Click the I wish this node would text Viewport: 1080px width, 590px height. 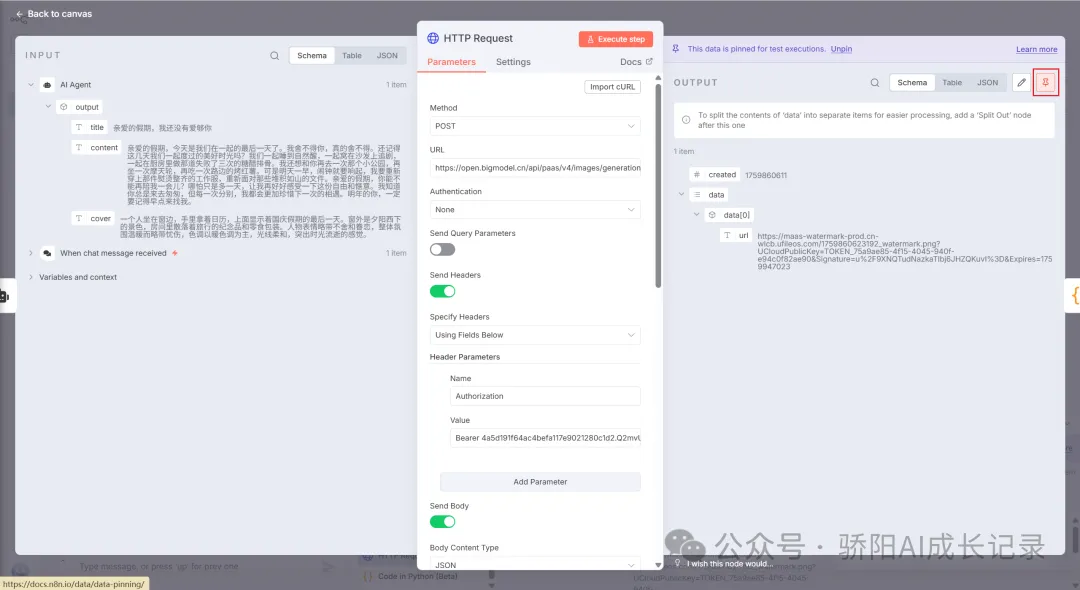(x=729, y=563)
